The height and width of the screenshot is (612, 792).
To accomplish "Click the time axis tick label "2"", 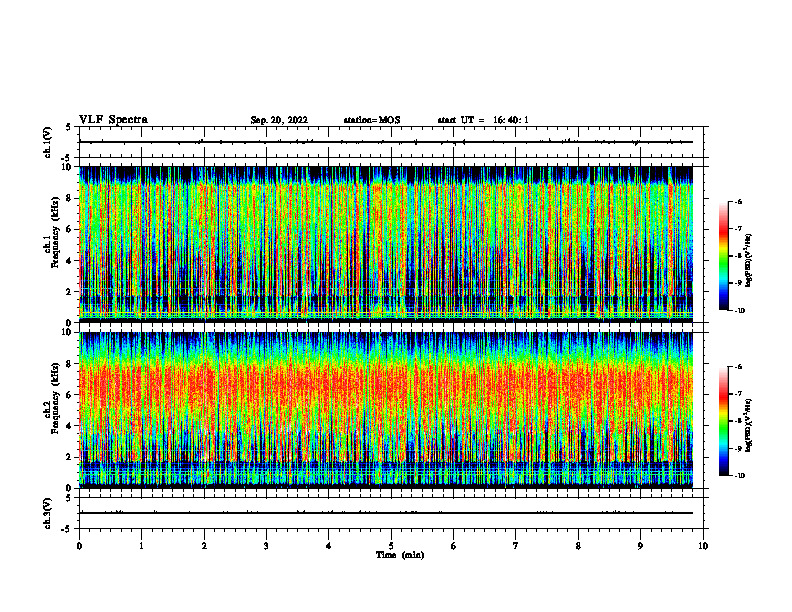I will [204, 546].
